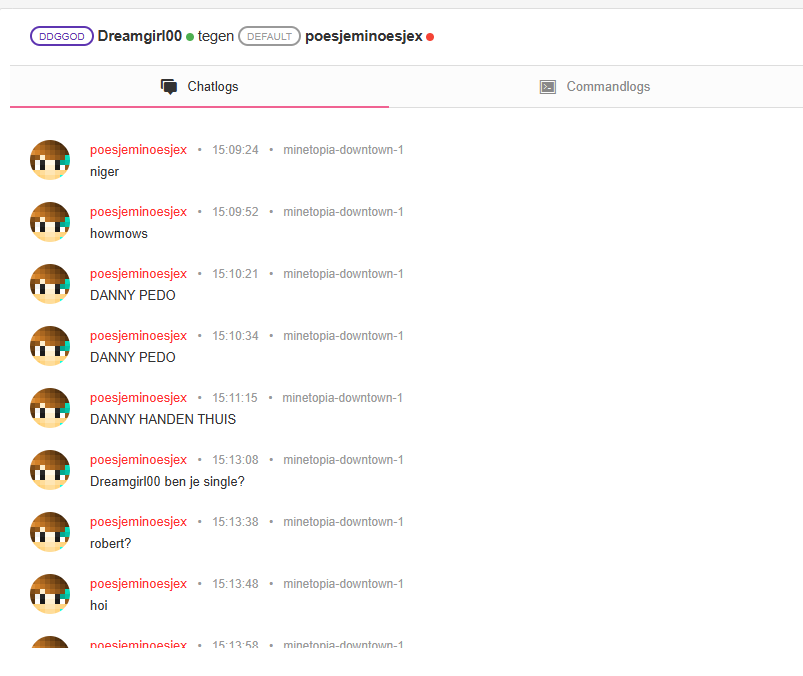Open poesjeminoesjex profile in the header
The height and width of the screenshot is (676, 803).
pos(363,36)
